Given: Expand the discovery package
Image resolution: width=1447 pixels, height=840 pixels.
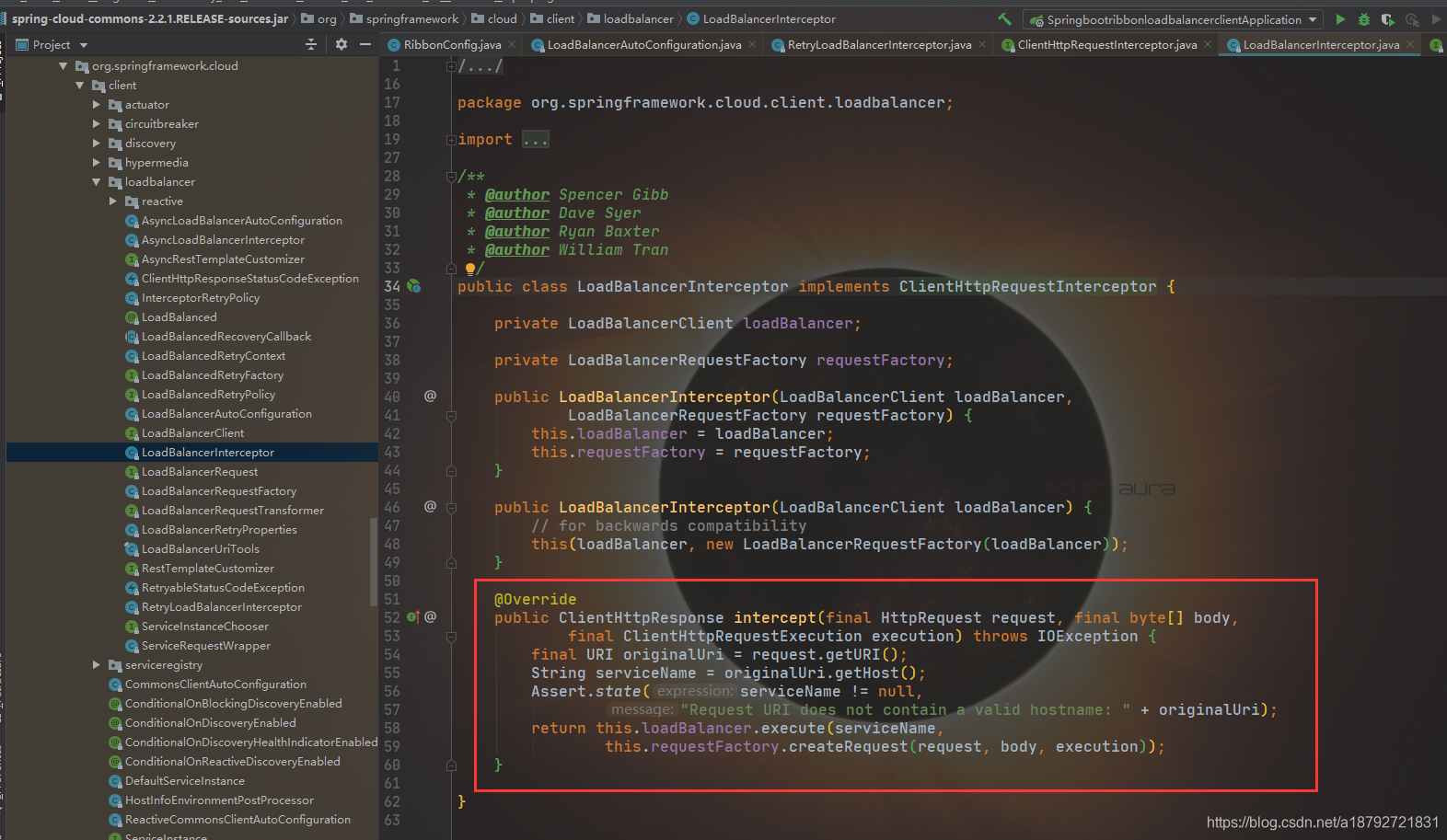Looking at the screenshot, I should pyautogui.click(x=97, y=144).
